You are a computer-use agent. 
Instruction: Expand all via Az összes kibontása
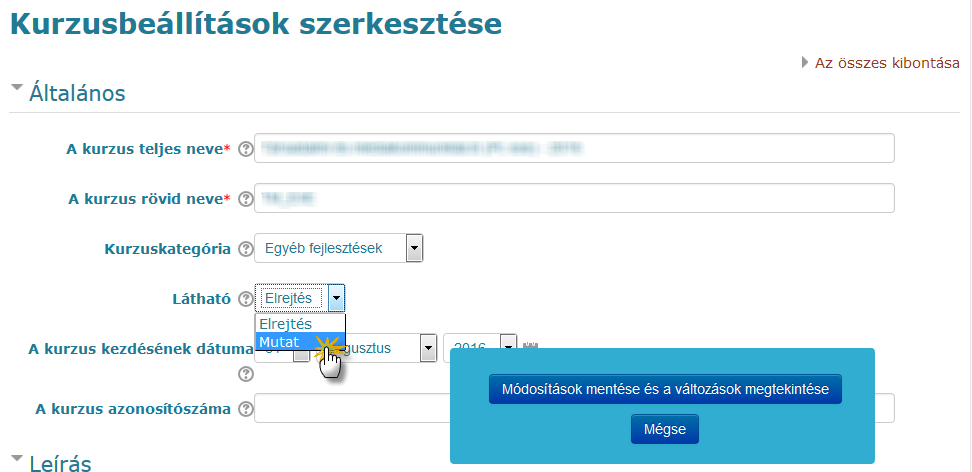pos(886,63)
